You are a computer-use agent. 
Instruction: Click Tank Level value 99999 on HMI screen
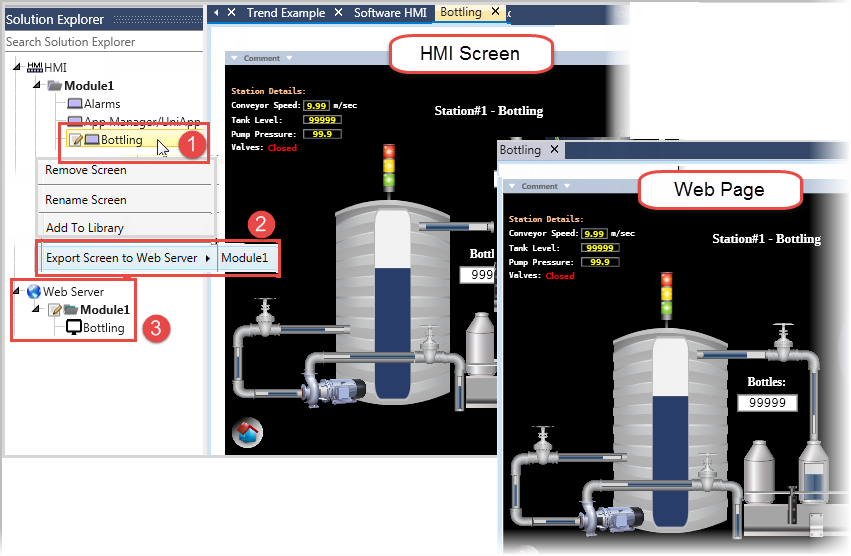click(x=322, y=120)
